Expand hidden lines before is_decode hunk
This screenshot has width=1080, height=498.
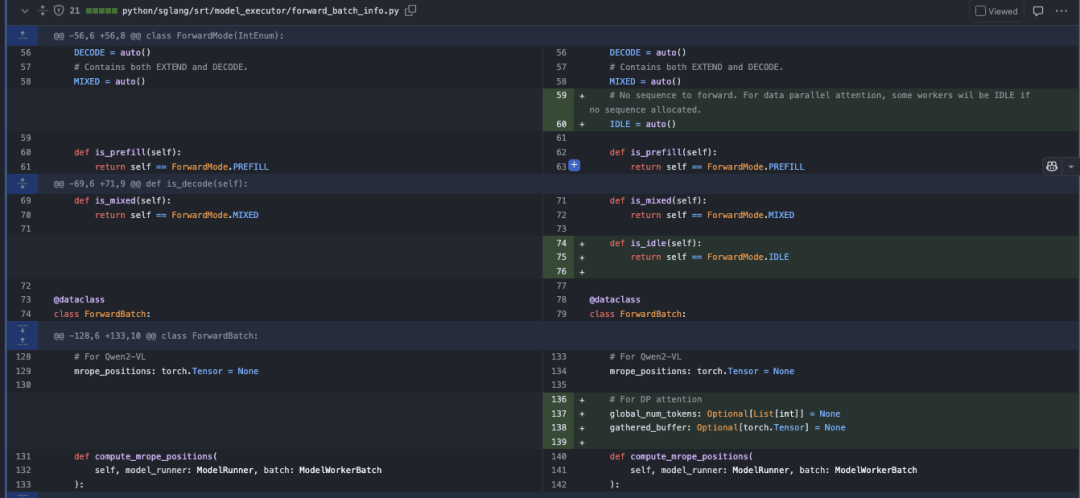pyautogui.click(x=22, y=183)
